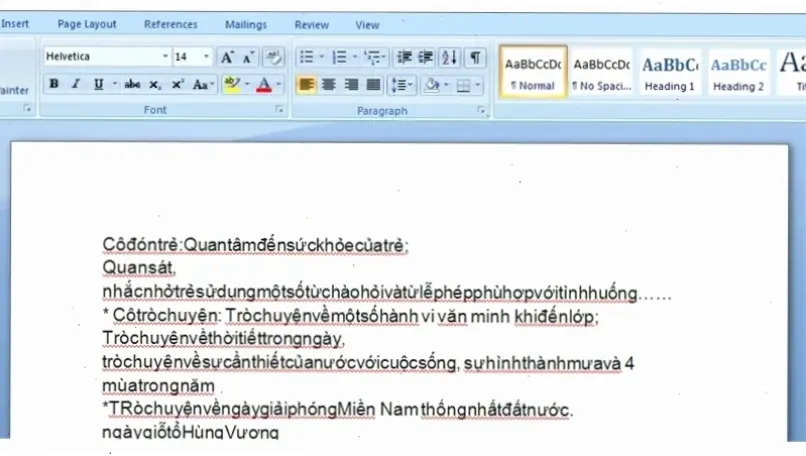This screenshot has width=806, height=456.
Task: Toggle Show/Hide paragraph marks
Action: [475, 57]
